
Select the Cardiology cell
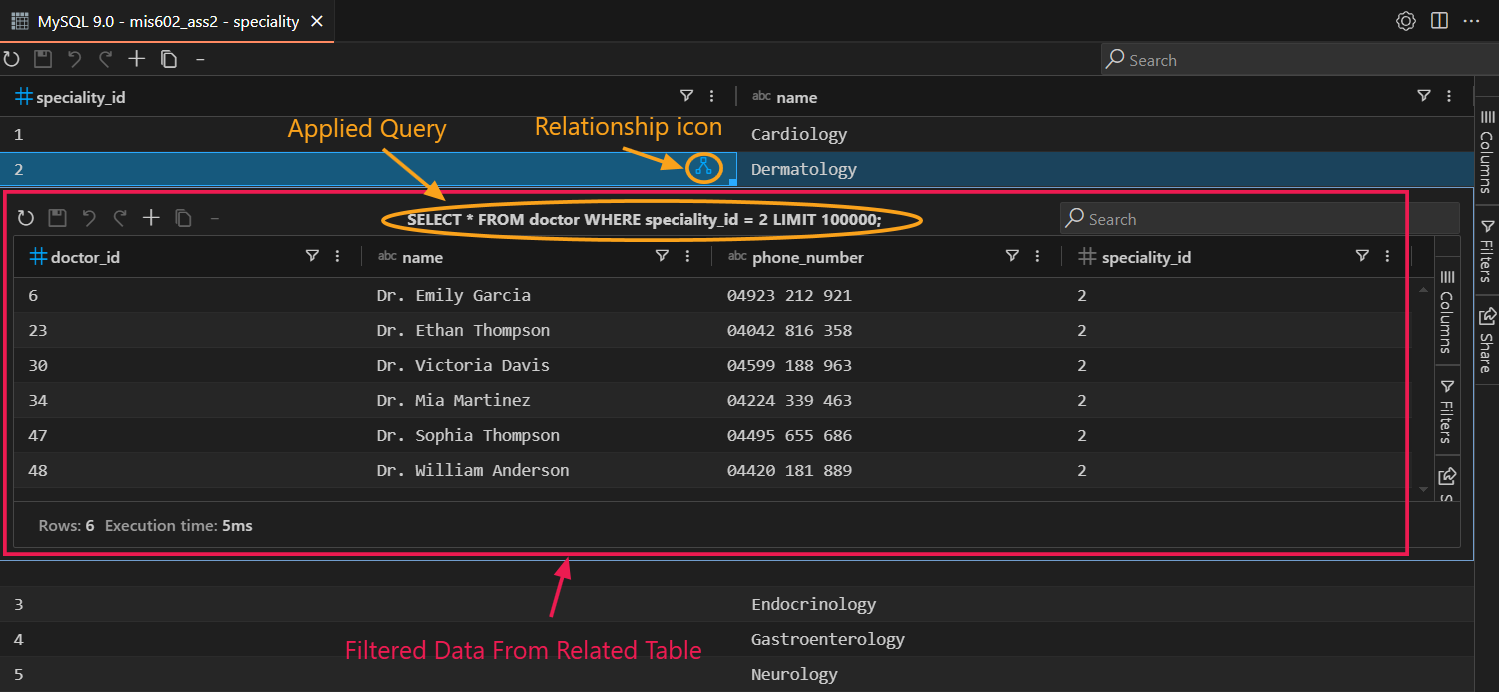tap(1105, 134)
